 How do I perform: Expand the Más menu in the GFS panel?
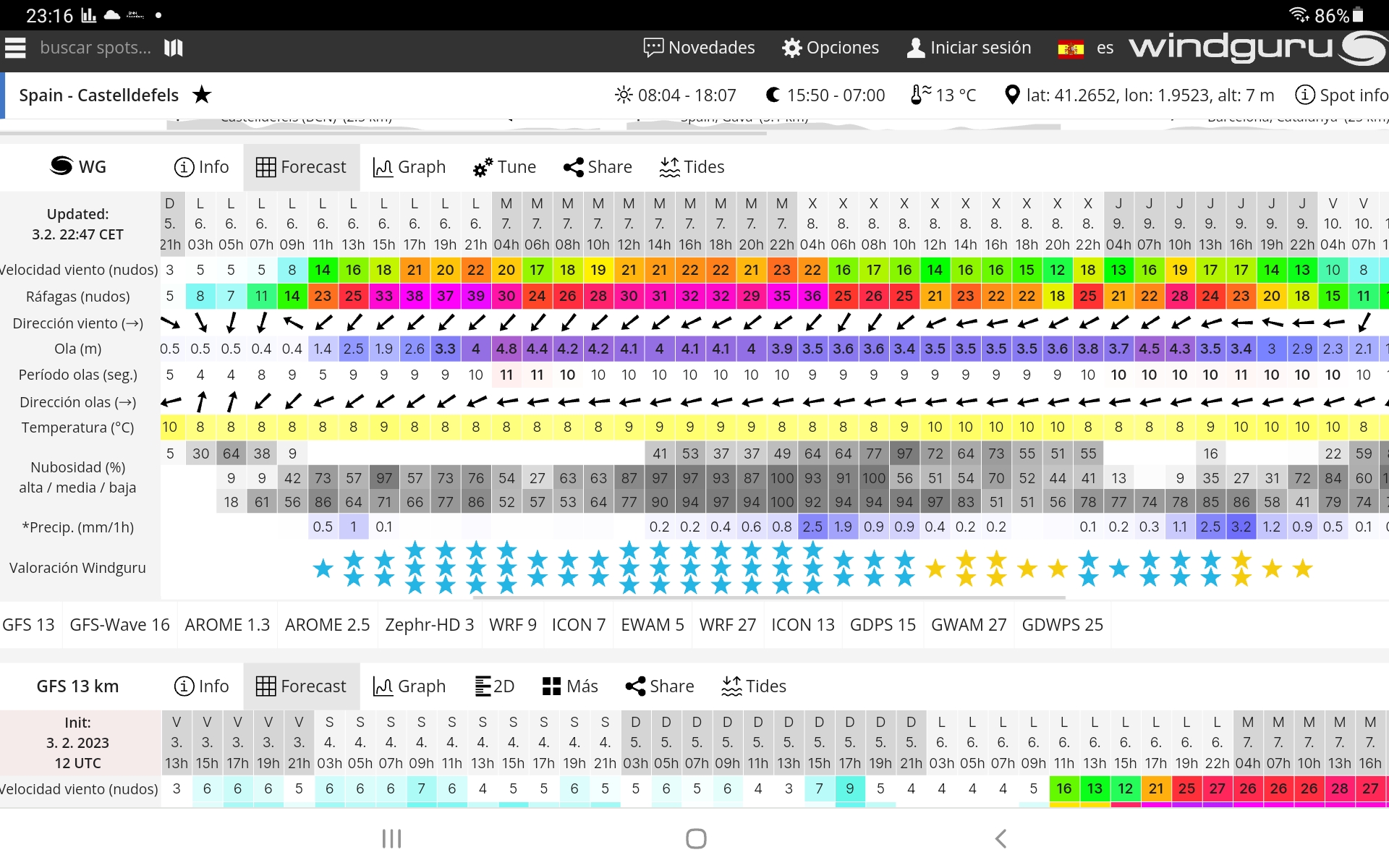tap(570, 686)
